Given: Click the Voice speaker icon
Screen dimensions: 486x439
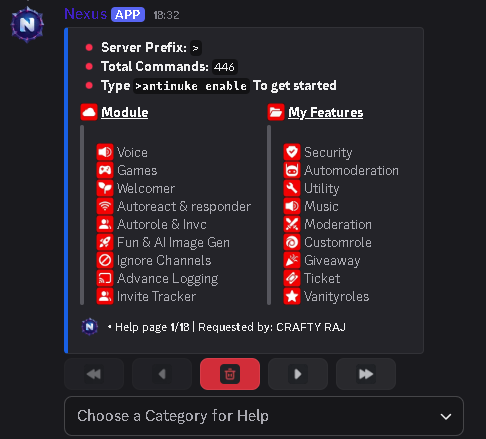Looking at the screenshot, I should (105, 152).
